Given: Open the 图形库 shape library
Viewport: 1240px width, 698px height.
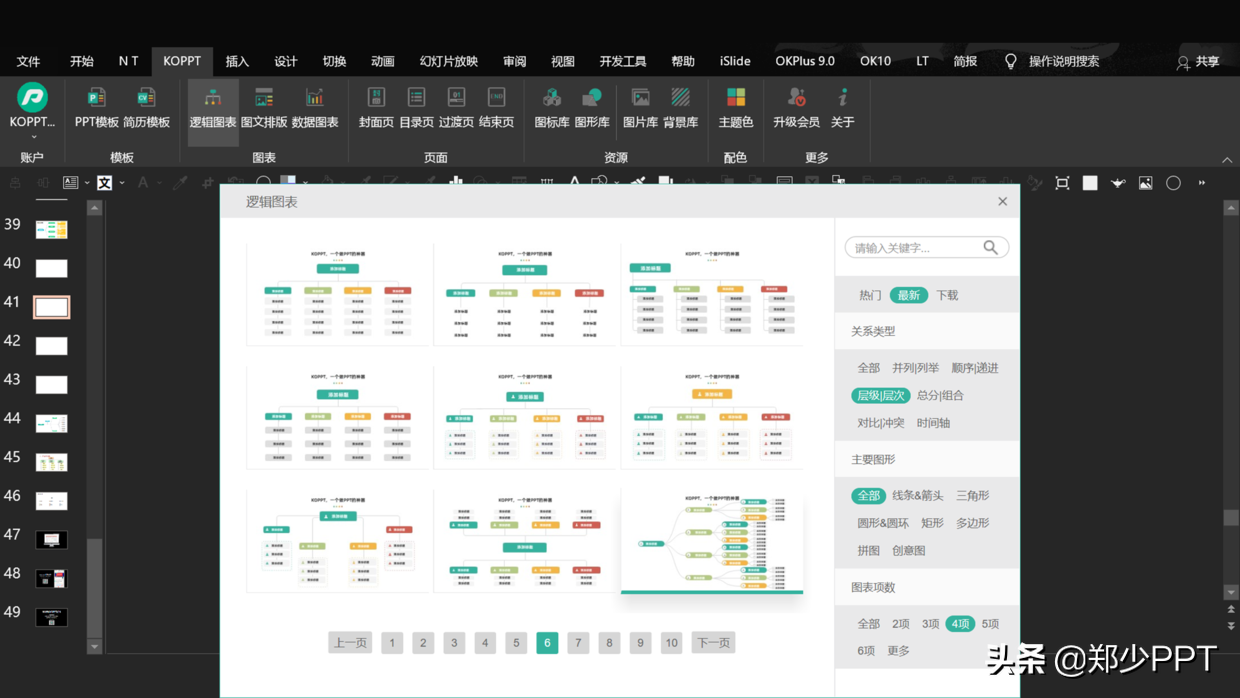Looking at the screenshot, I should point(592,97).
